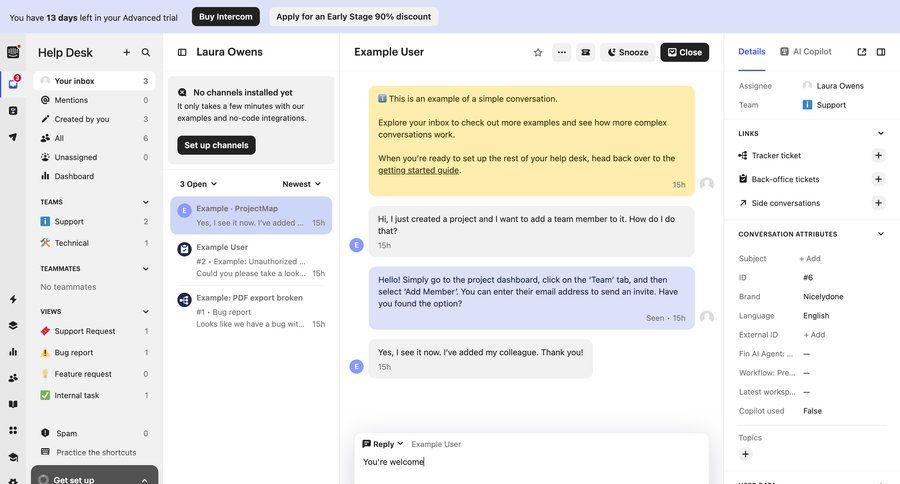Open the getting started guide link

(418, 170)
